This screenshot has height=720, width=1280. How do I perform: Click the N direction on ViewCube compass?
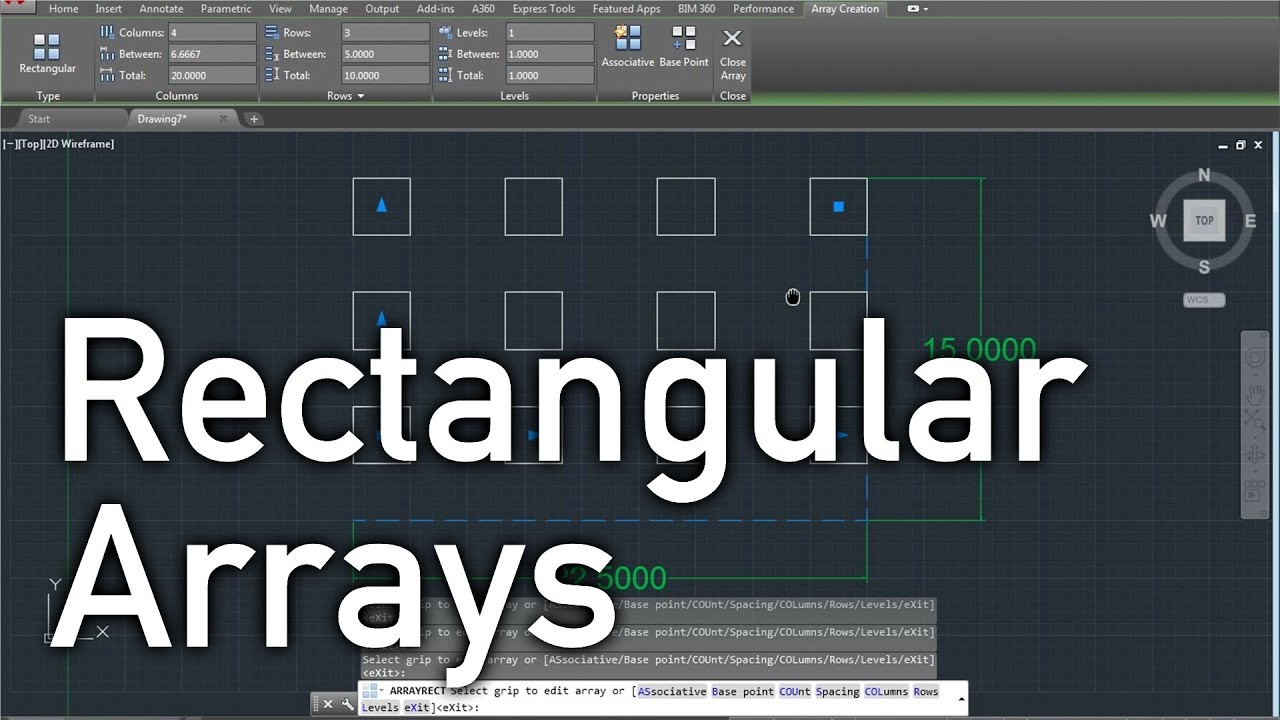point(1204,176)
